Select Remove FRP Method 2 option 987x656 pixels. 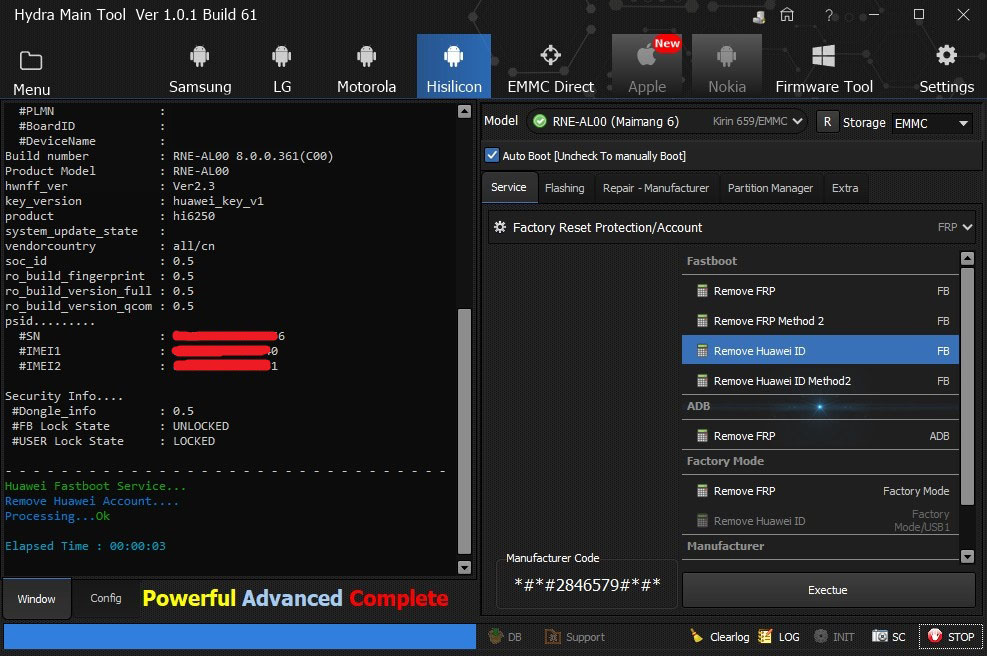coord(768,321)
